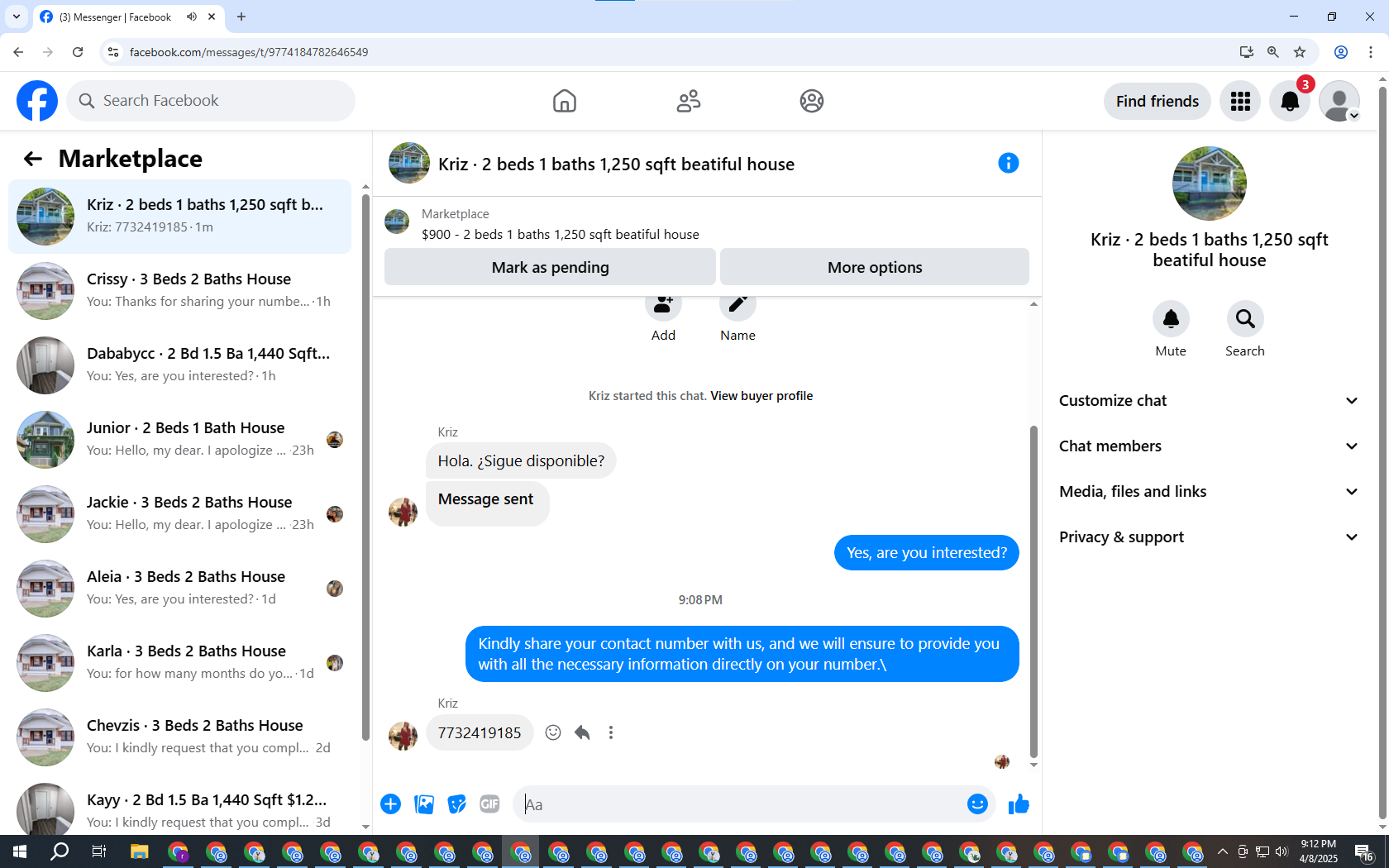Expand Customize chat section
The height and width of the screenshot is (868, 1389).
pyautogui.click(x=1209, y=401)
